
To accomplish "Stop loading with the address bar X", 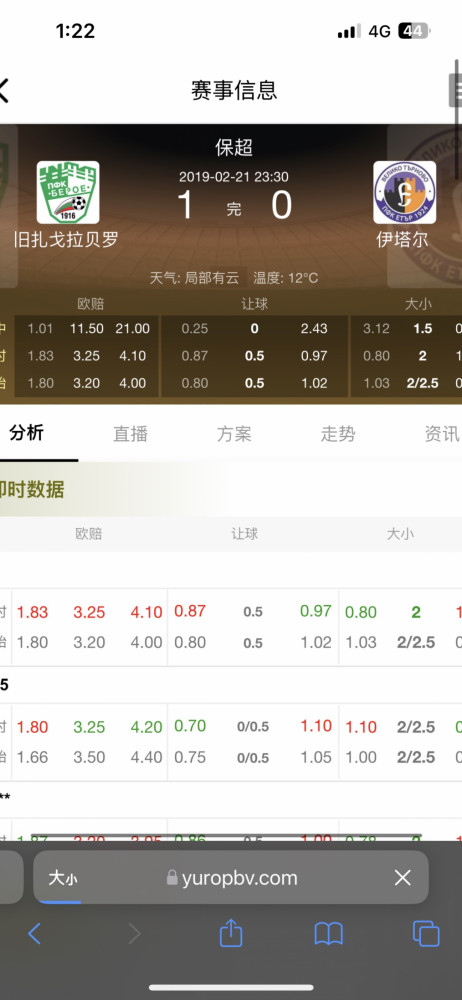I will pos(403,878).
